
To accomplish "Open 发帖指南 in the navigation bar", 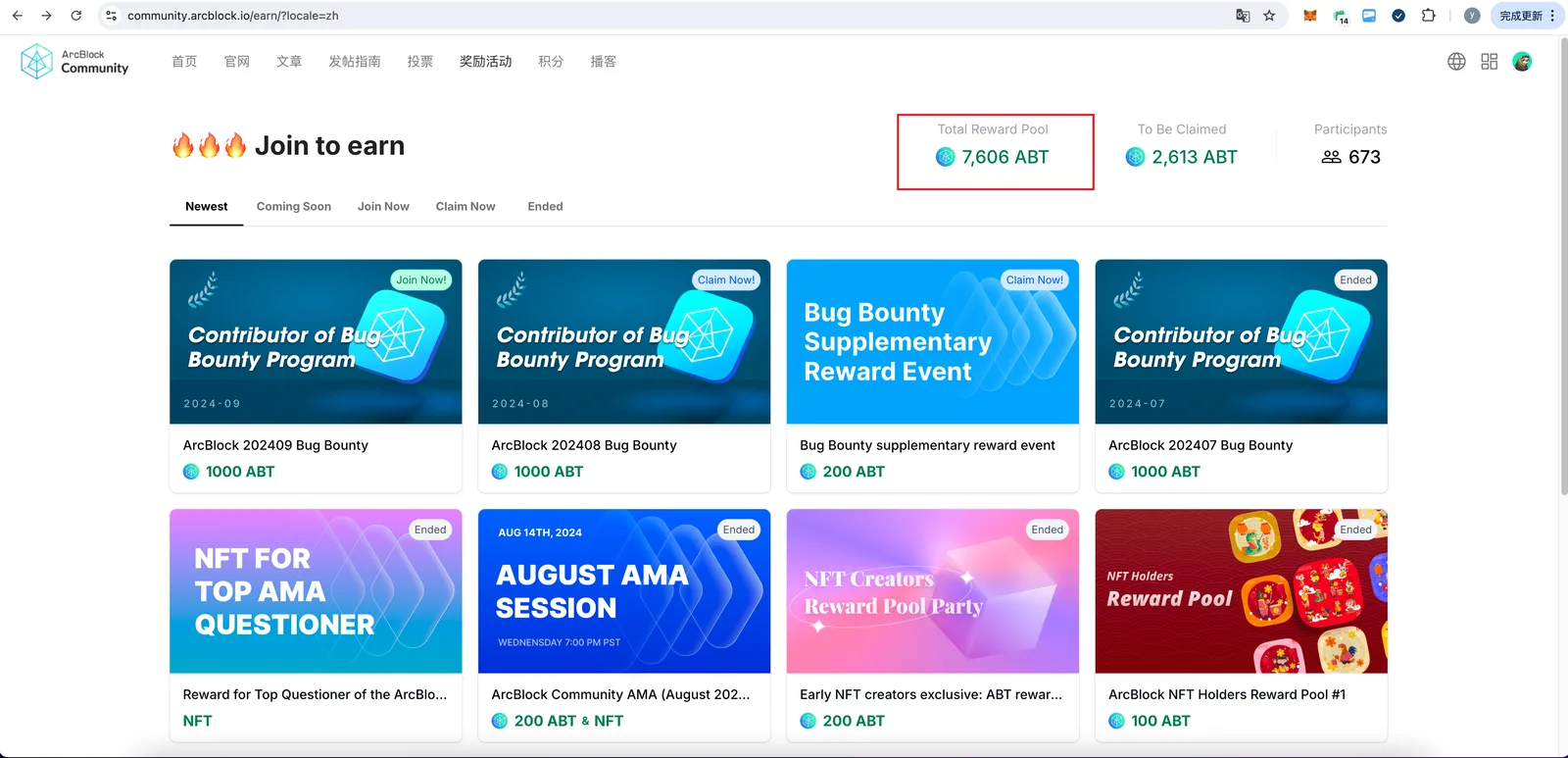I will tap(355, 62).
